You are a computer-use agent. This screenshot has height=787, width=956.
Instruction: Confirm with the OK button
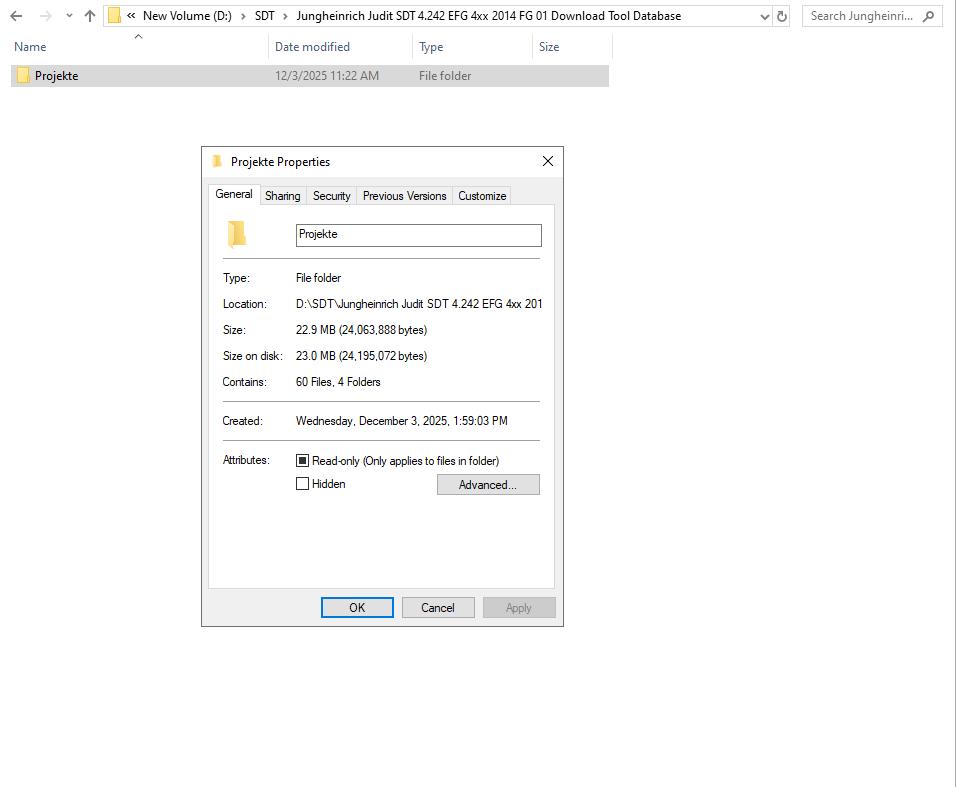tap(357, 608)
